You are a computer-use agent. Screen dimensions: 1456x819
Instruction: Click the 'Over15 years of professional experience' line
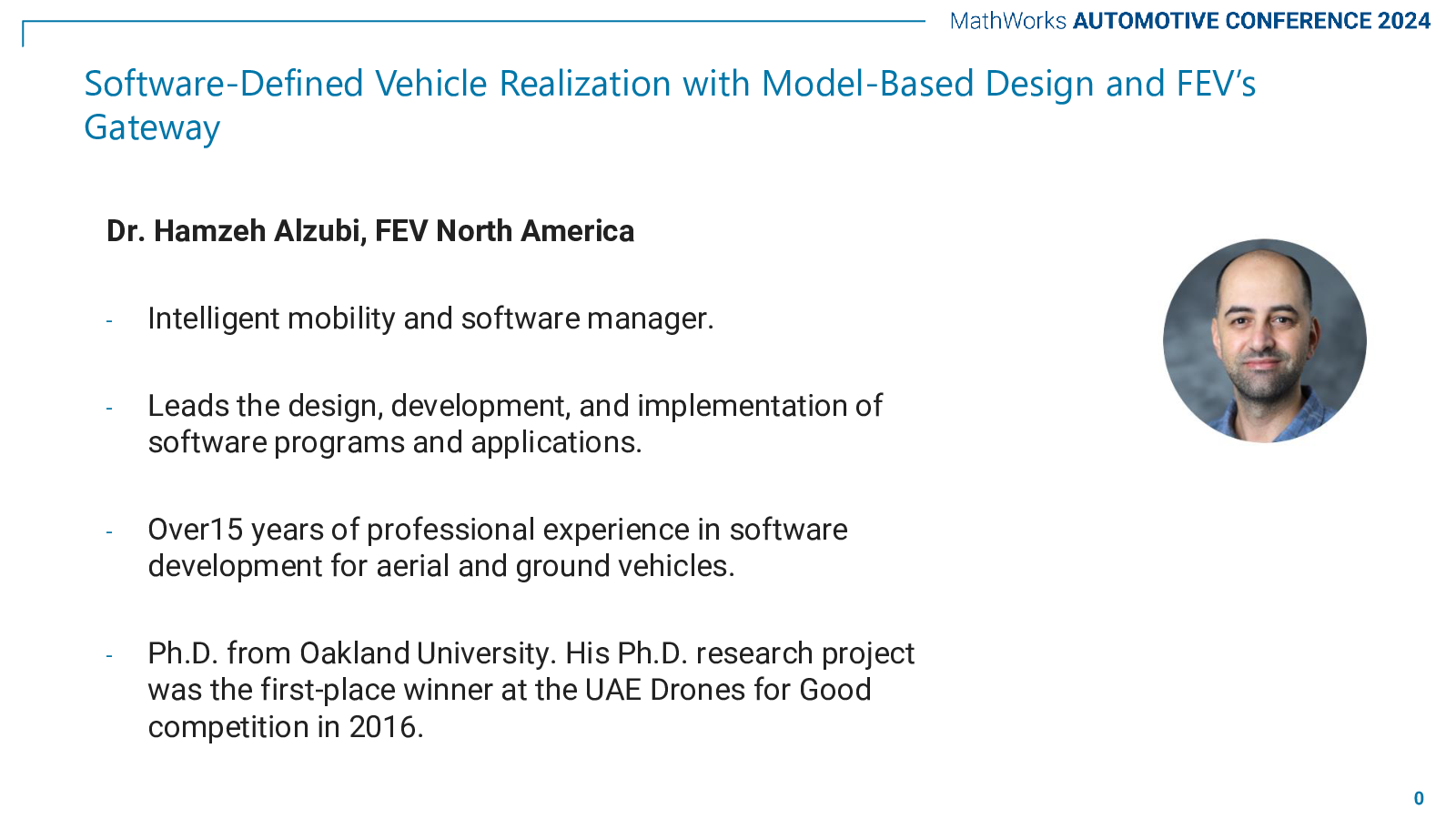coord(498,530)
